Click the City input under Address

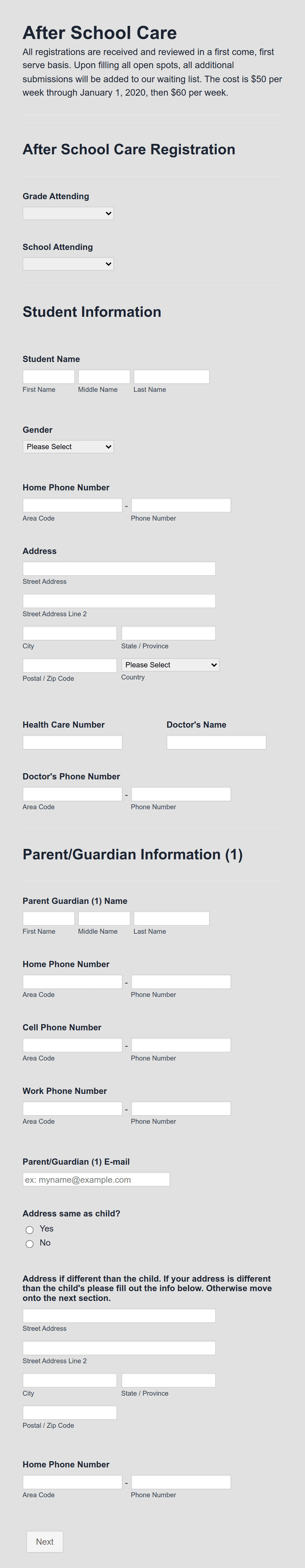point(70,632)
